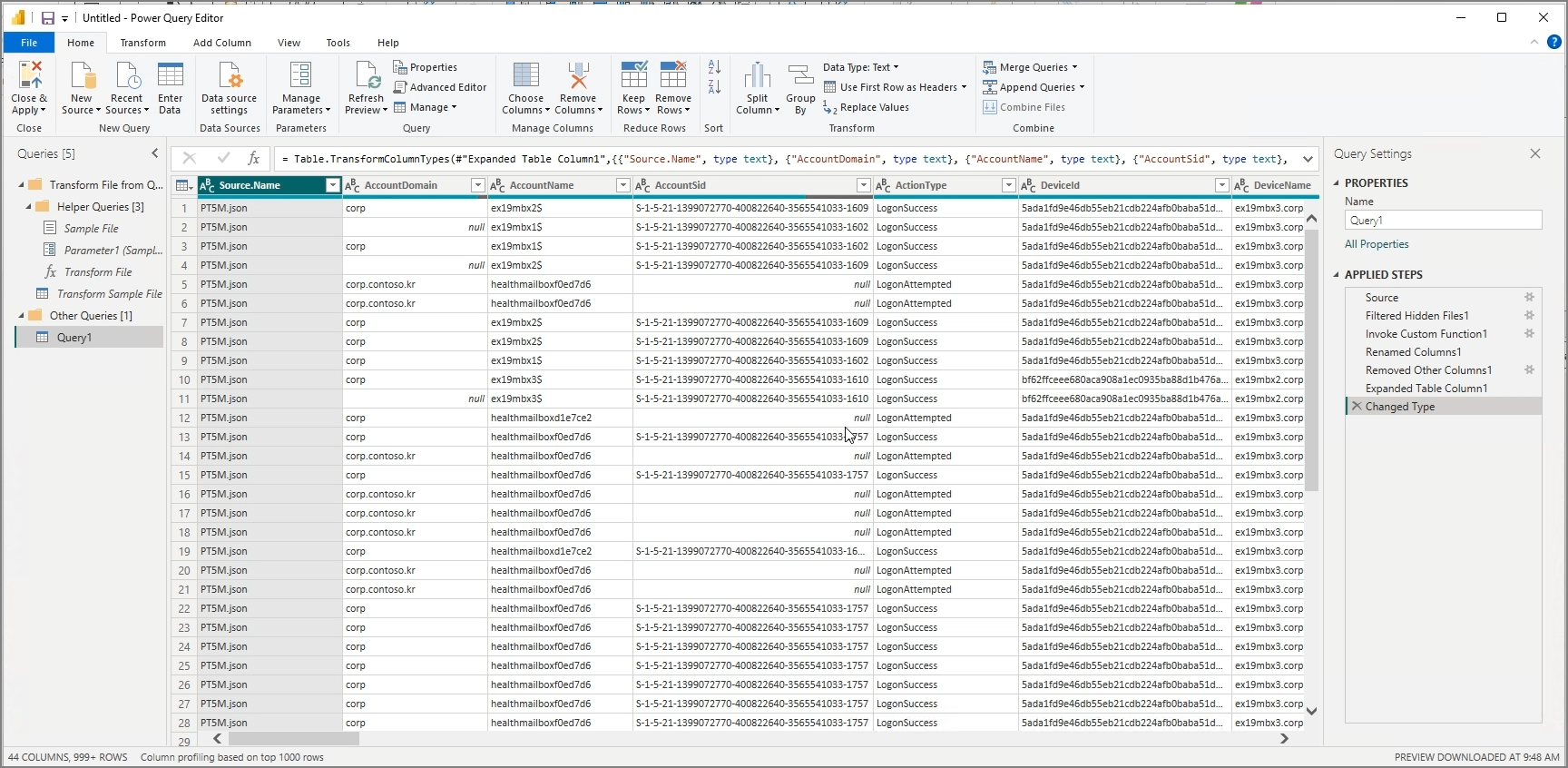The width and height of the screenshot is (1568, 768).
Task: Open ActionType column filter dropdown
Action: [1009, 185]
